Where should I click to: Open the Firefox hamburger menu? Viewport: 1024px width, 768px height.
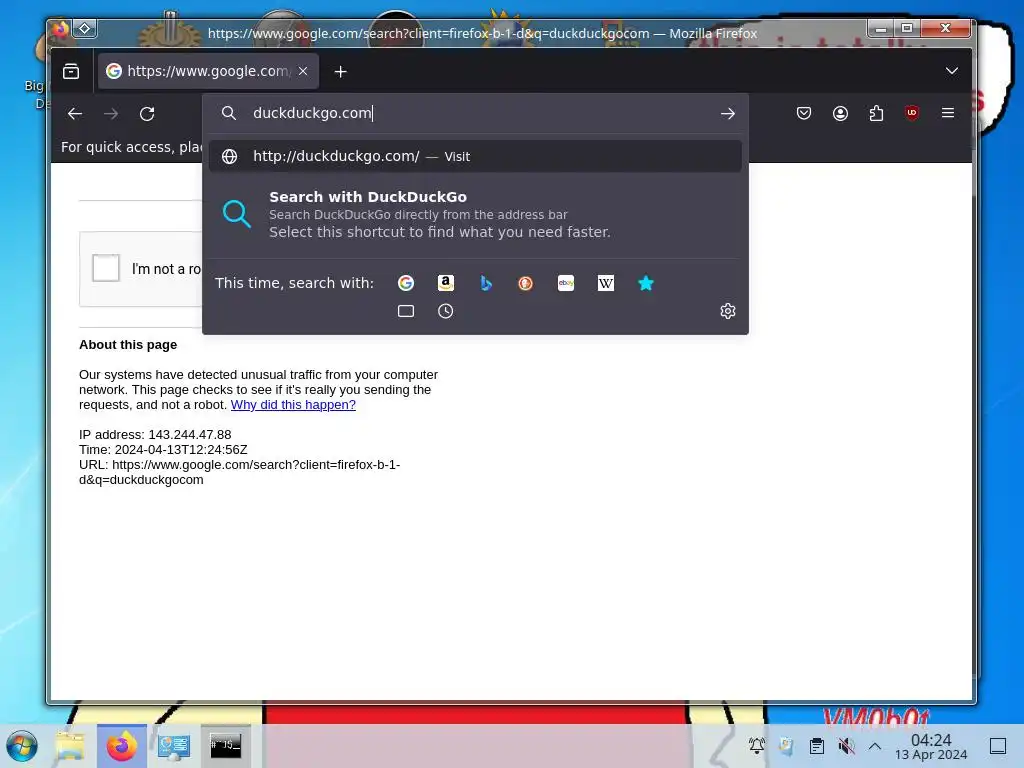948,114
